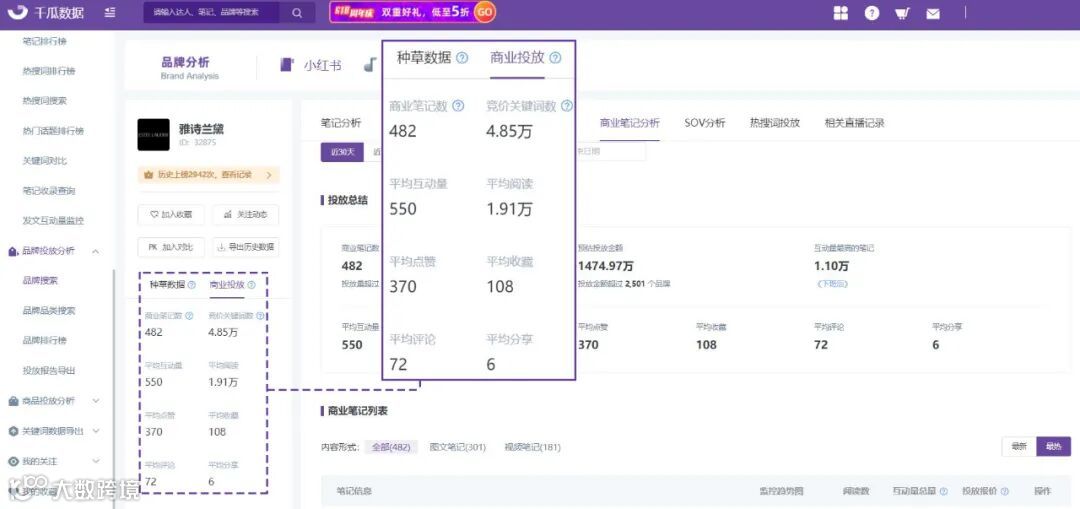Sort the note list by 最新
Screen dimensions: 1080x509
(x=1019, y=446)
